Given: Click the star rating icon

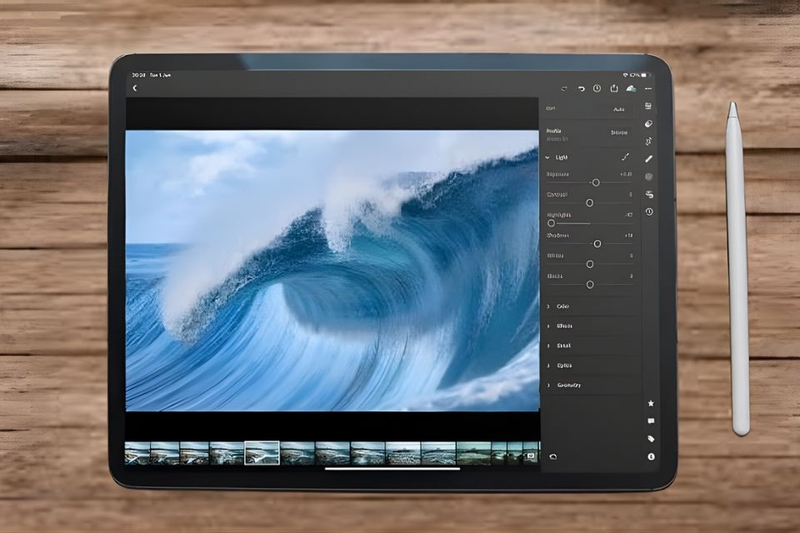Looking at the screenshot, I should point(651,403).
